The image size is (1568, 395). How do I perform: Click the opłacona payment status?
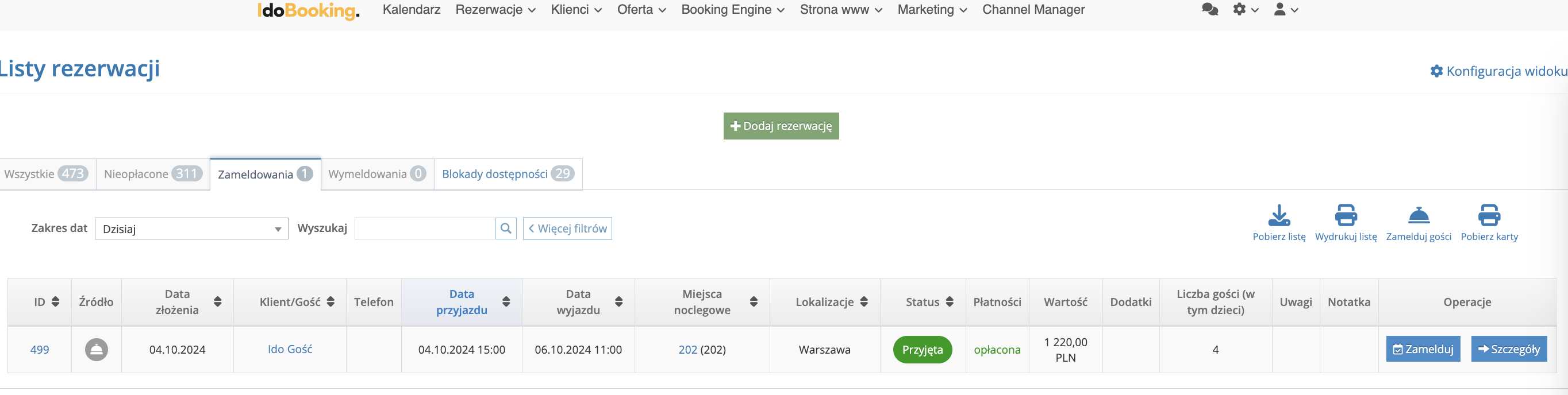[x=997, y=350]
